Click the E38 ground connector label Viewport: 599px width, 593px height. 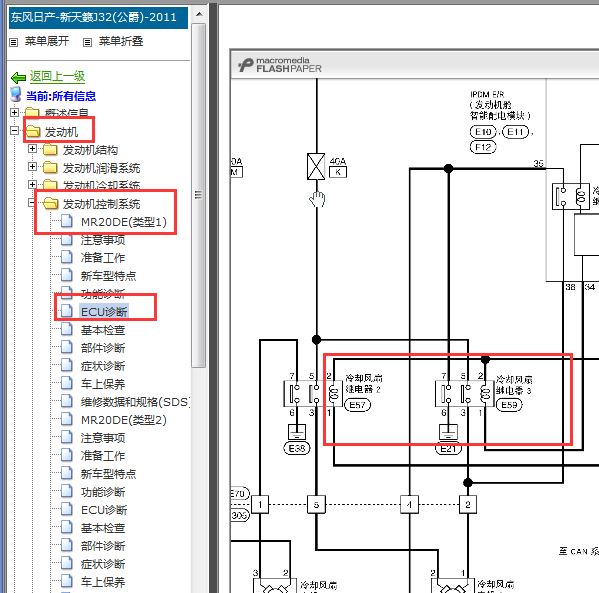click(x=297, y=448)
